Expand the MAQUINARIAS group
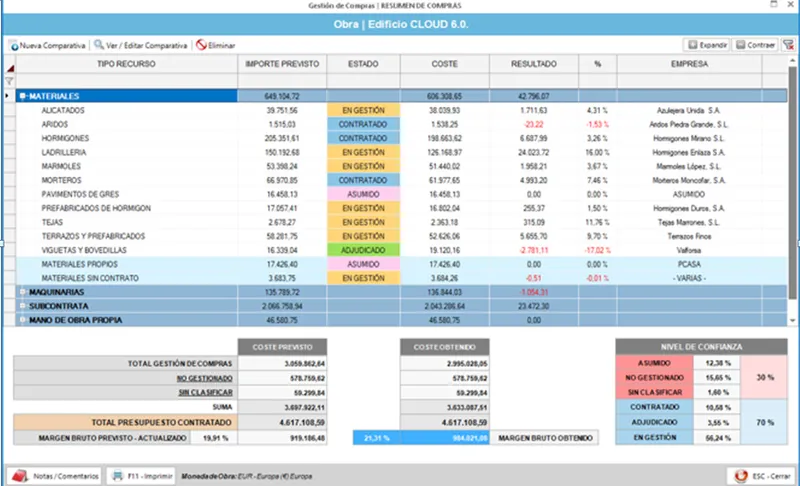 (22, 292)
